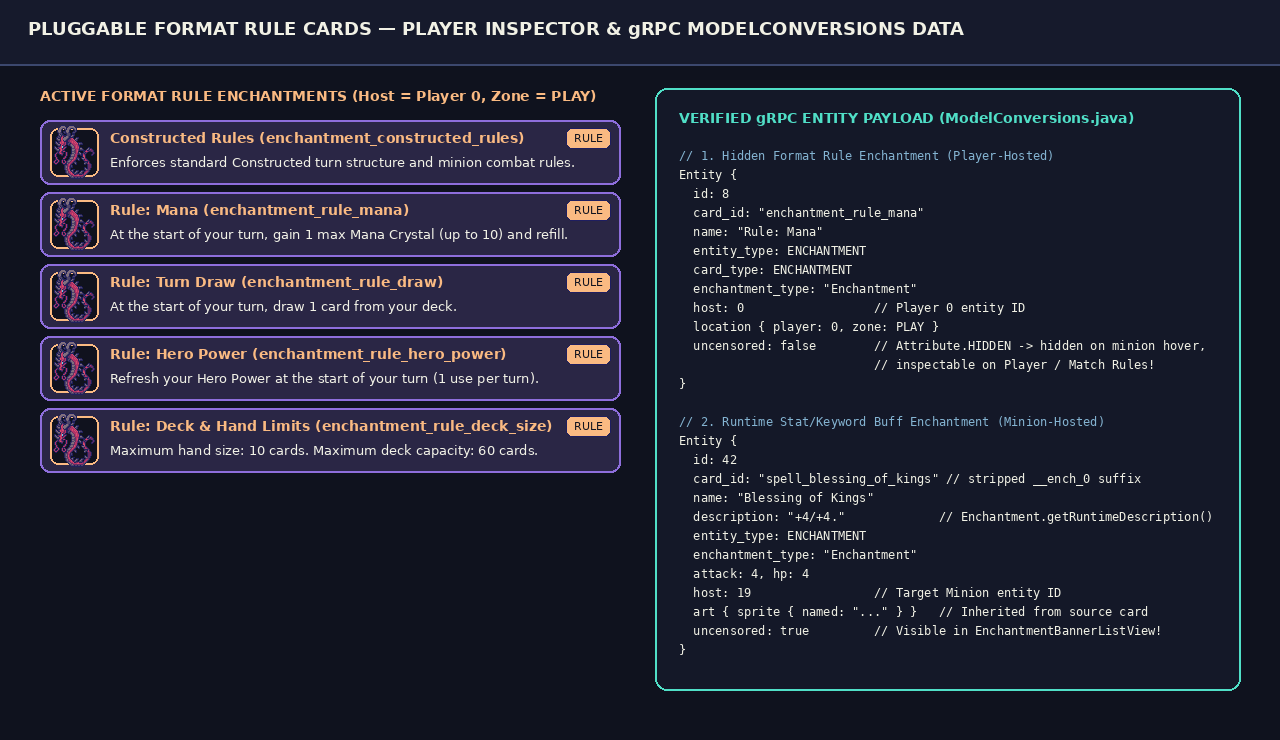1280x740 pixels.
Task: Click the dragon icon on Deck & Hand Limits card
Action: coord(74,441)
